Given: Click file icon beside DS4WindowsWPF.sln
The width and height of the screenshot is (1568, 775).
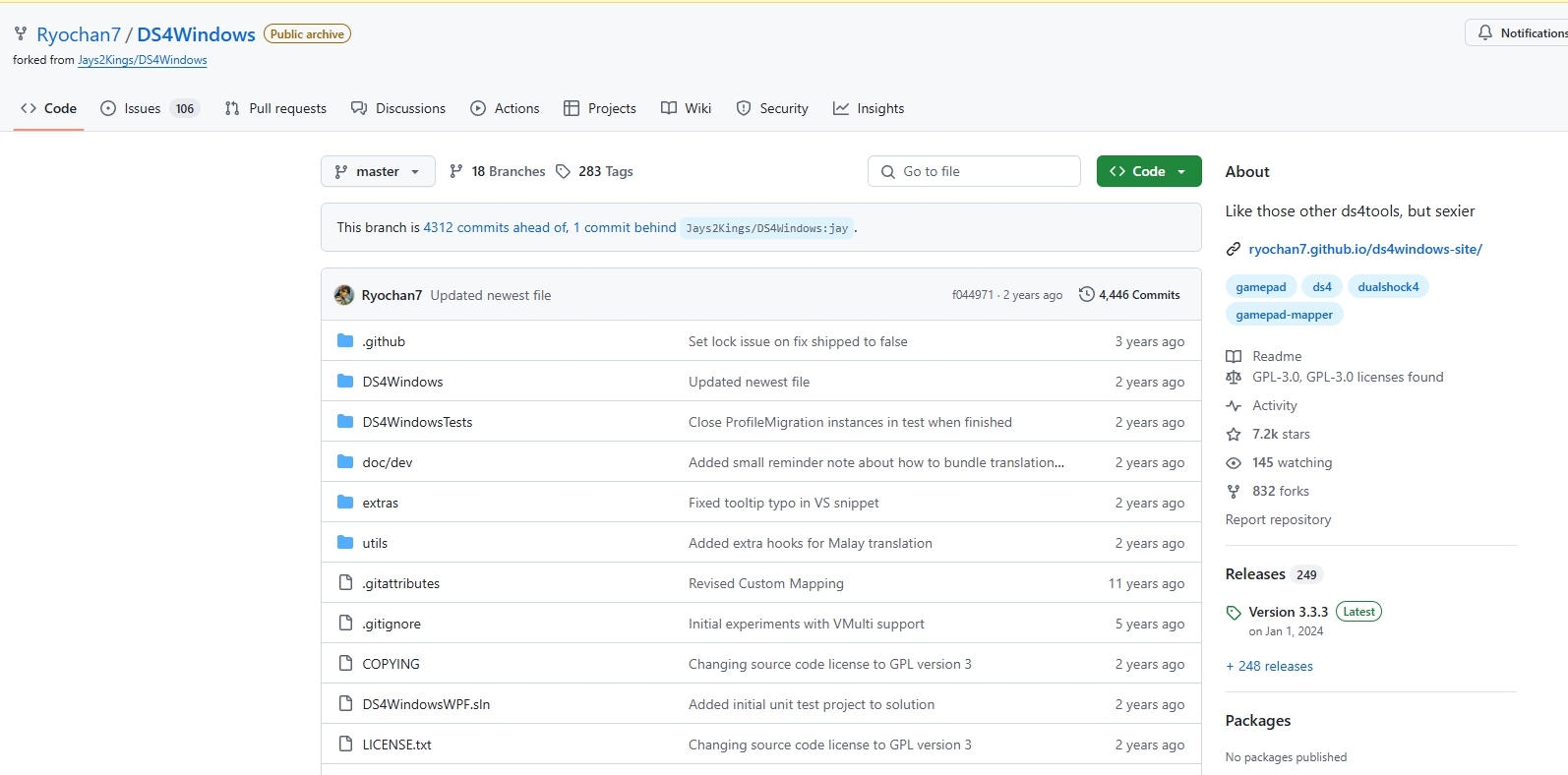Looking at the screenshot, I should pos(345,704).
